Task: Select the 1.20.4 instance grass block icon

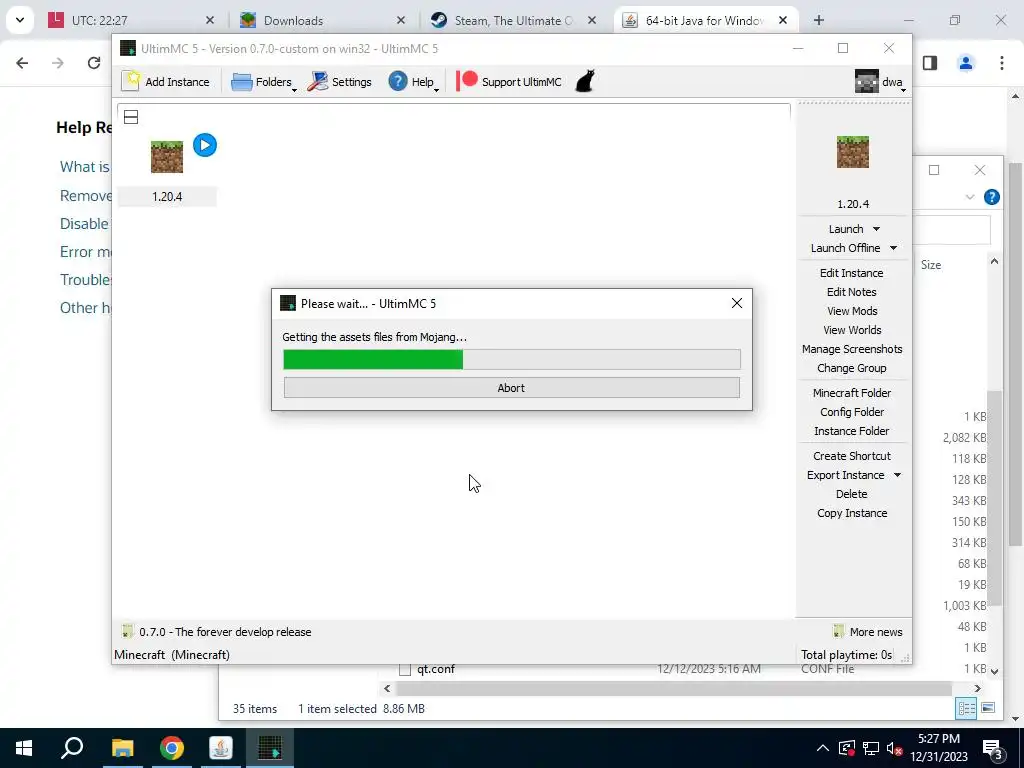Action: [167, 157]
